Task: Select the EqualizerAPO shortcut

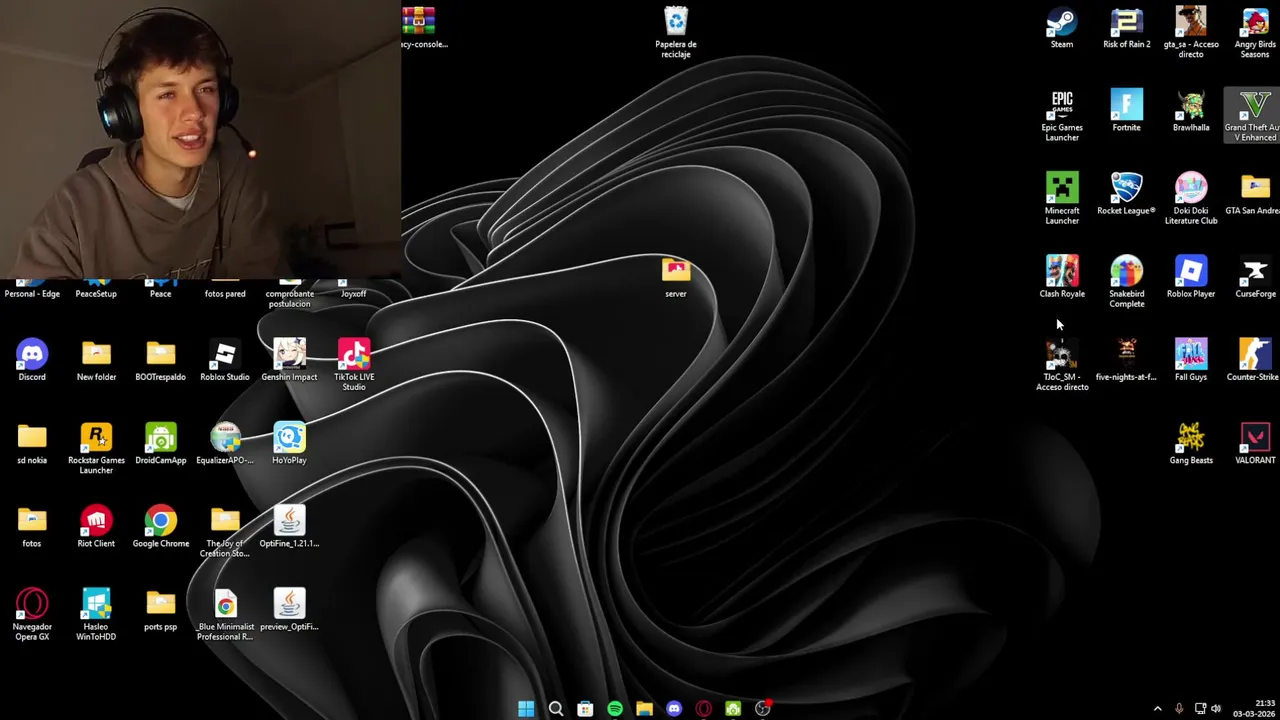Action: (225, 443)
